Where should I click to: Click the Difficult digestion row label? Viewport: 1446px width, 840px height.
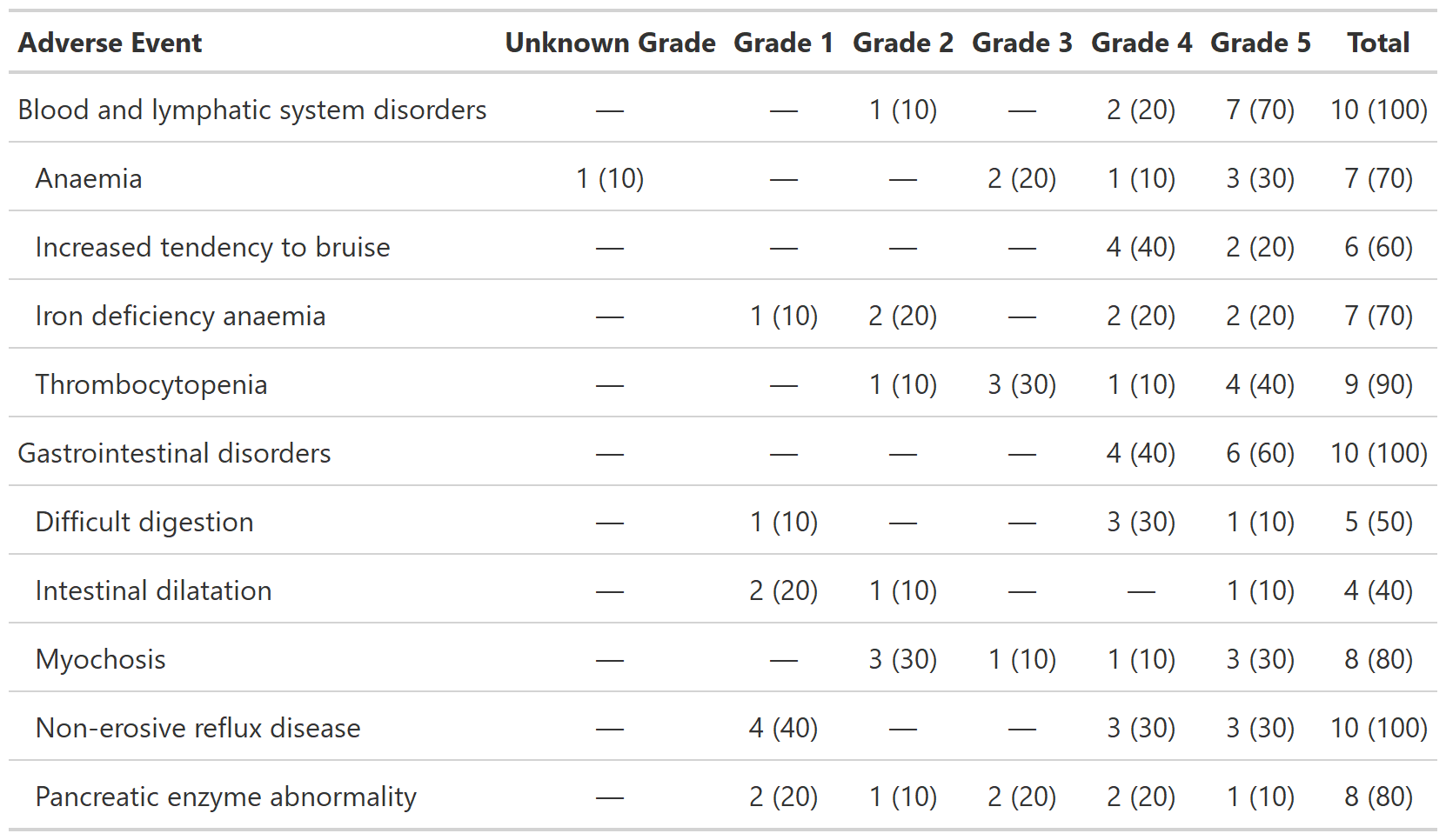pyautogui.click(x=144, y=523)
